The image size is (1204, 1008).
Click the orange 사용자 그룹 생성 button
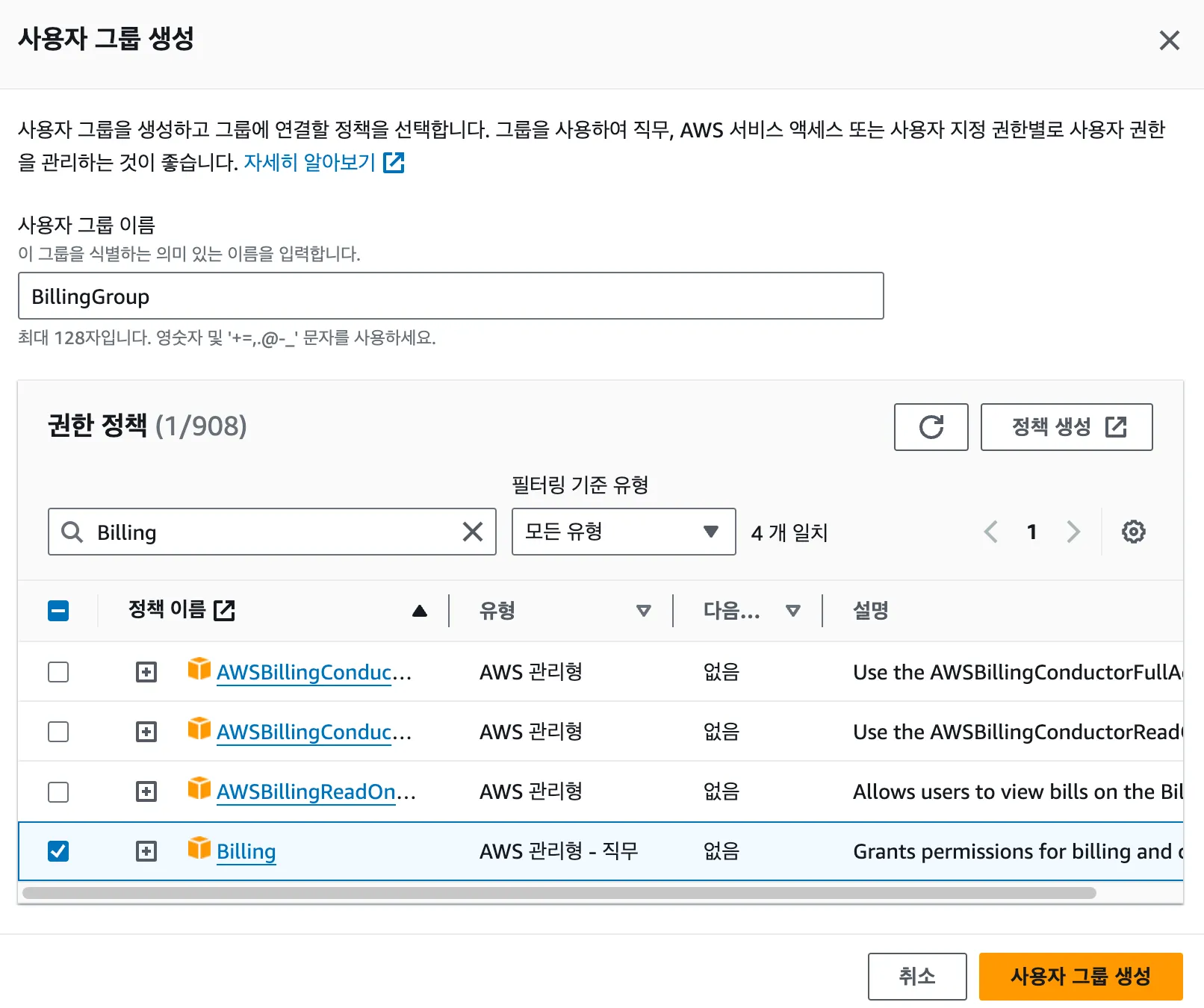pyautogui.click(x=1081, y=977)
